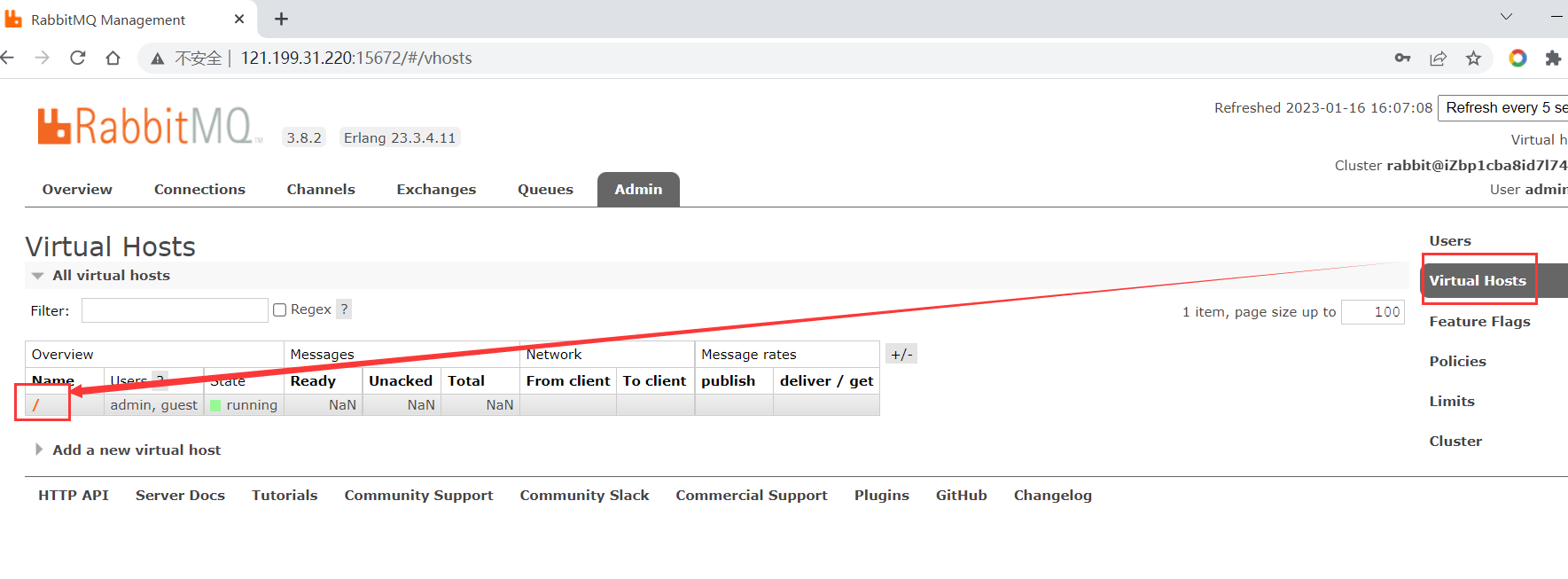Click the browser back arrow
1568x579 pixels.
pos(7,58)
